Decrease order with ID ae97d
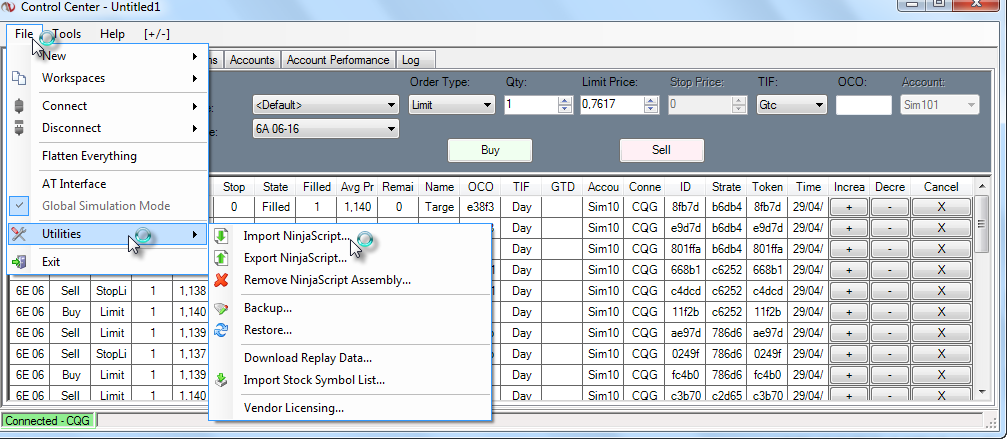 coord(889,333)
